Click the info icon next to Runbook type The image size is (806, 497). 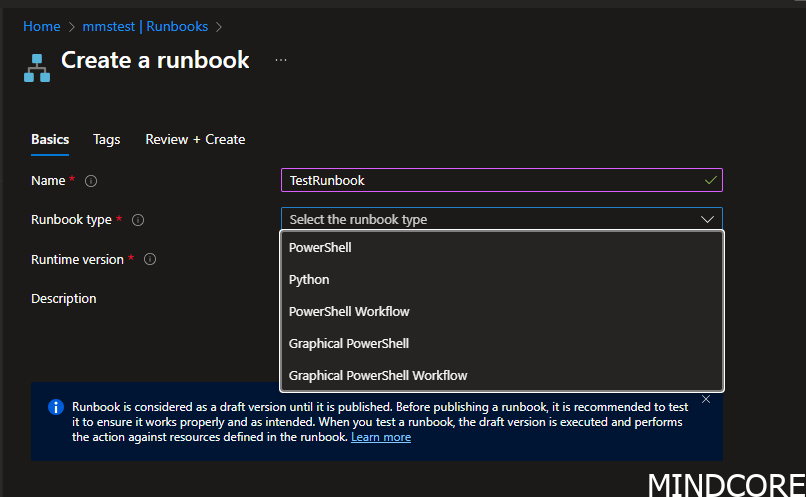point(138,220)
